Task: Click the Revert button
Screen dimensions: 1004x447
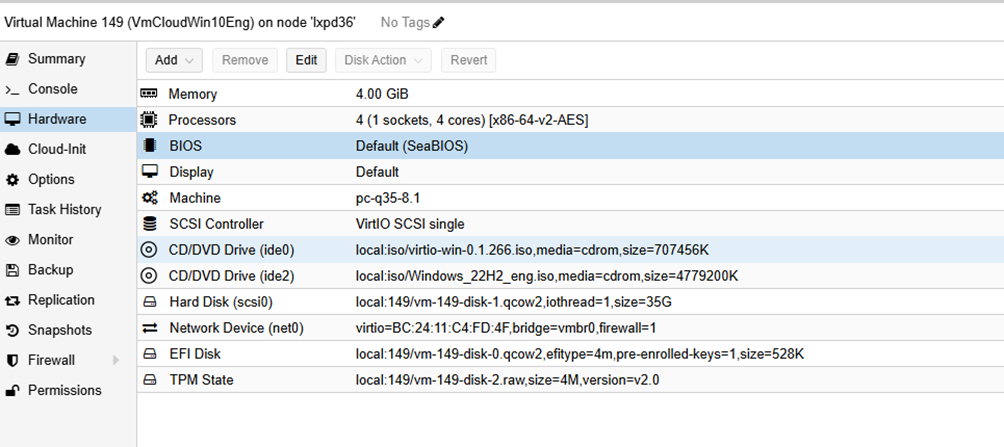Action: [x=469, y=60]
